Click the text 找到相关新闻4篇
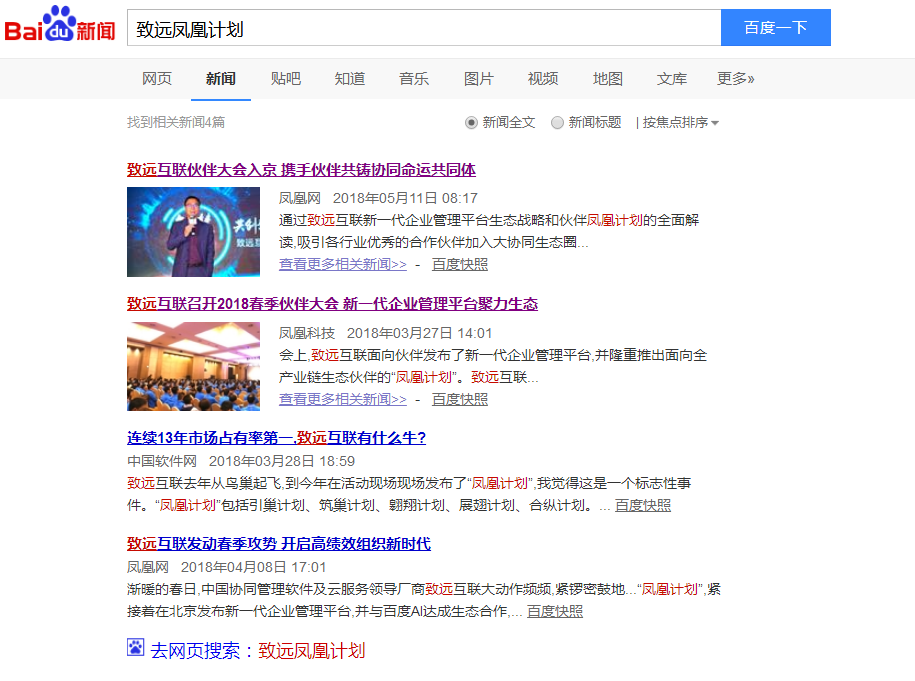 (176, 123)
